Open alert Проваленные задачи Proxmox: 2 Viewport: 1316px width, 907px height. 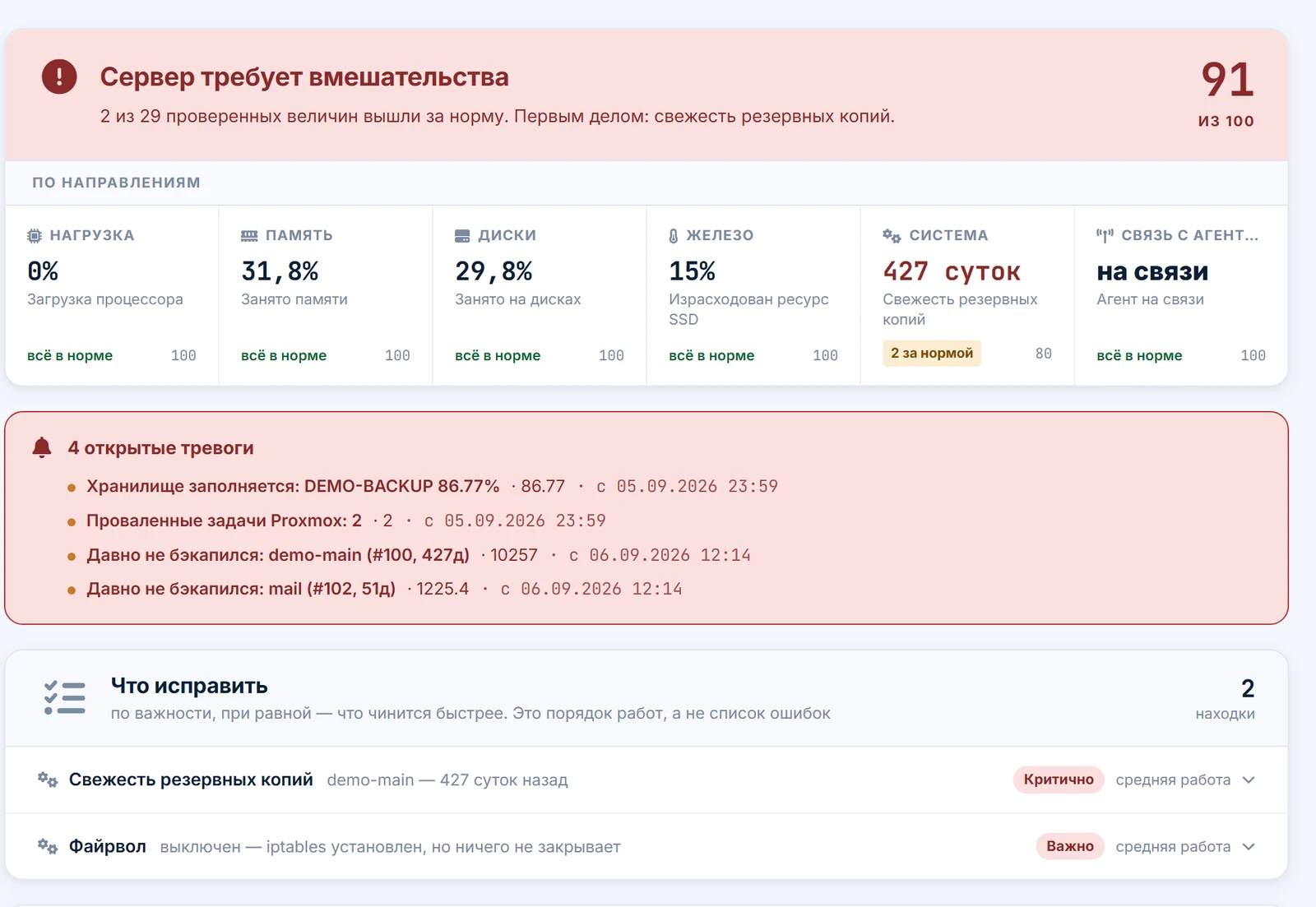(224, 521)
